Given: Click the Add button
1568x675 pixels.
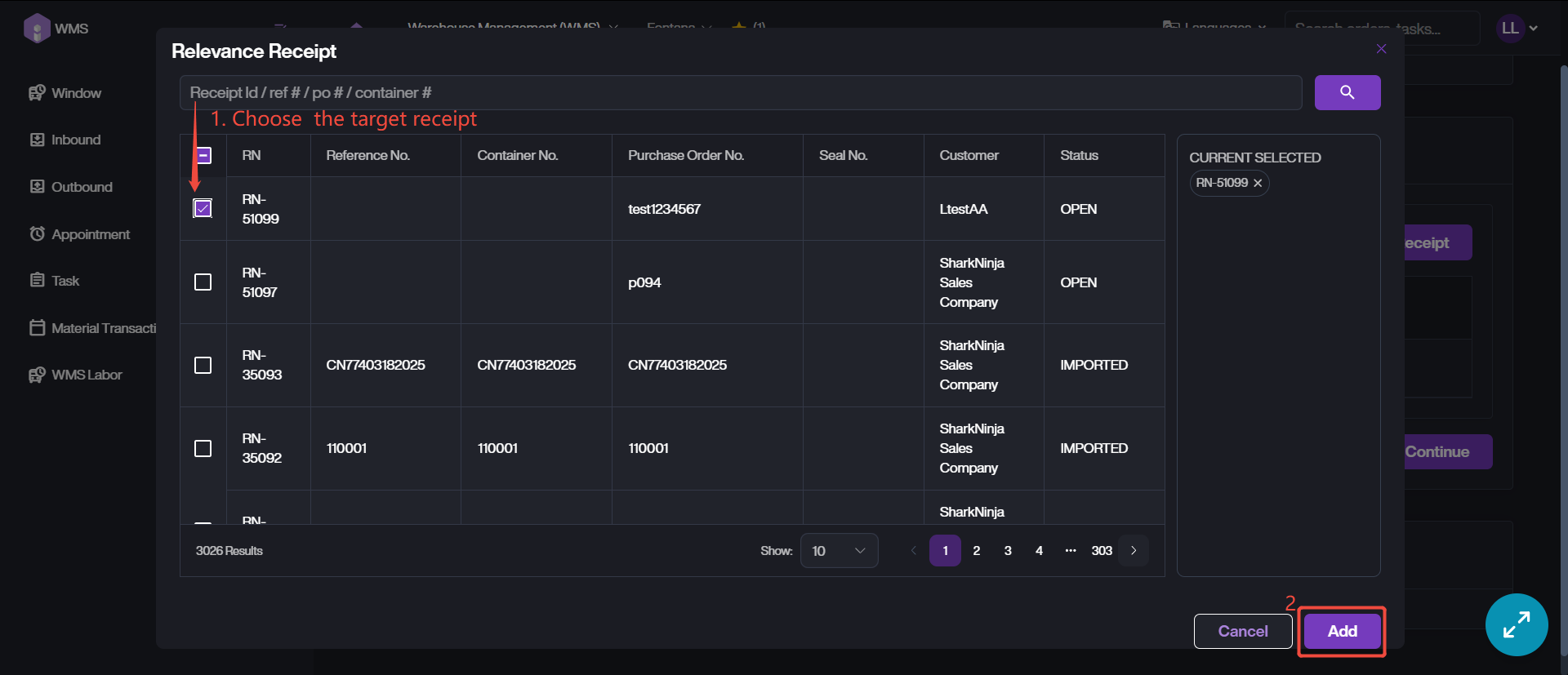Looking at the screenshot, I should (1342, 631).
